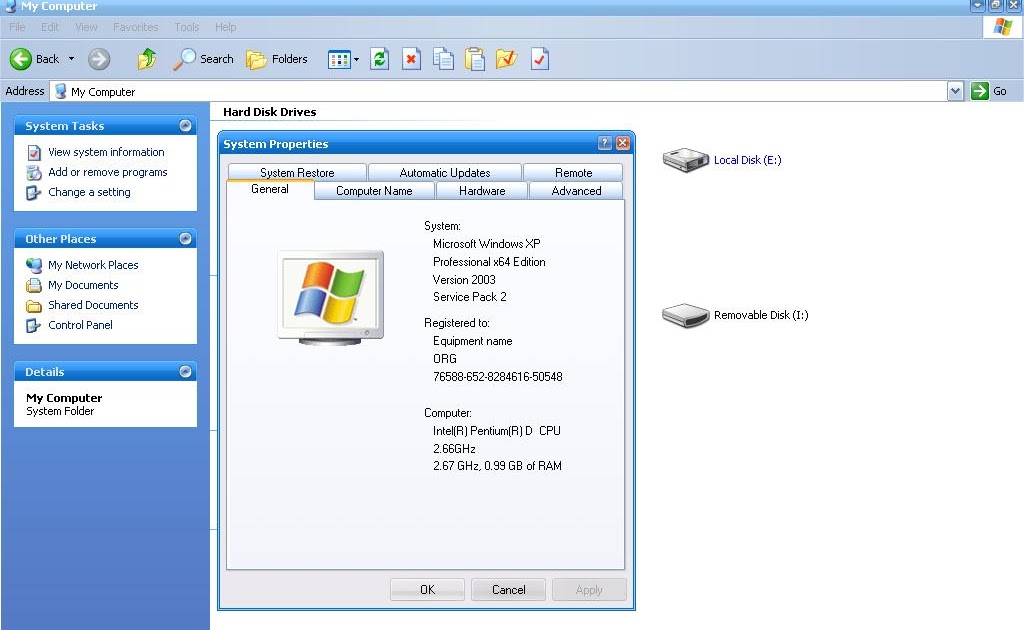This screenshot has height=630, width=1024.
Task: Click the product ID 76588-652-8284616-50548
Action: click(498, 377)
